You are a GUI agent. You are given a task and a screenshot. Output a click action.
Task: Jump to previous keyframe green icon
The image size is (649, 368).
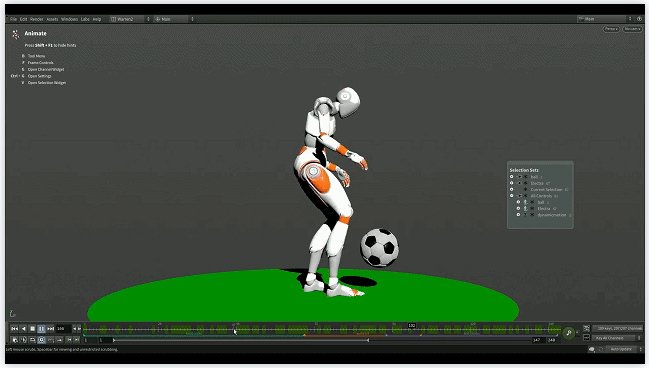point(69,340)
